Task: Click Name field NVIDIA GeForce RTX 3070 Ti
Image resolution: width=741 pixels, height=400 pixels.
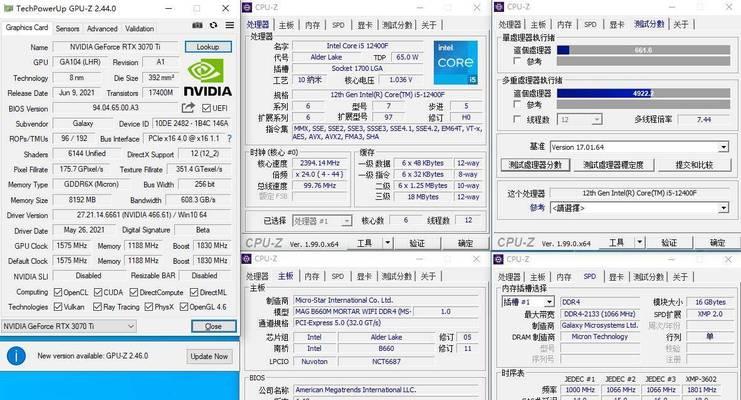Action: click(x=115, y=47)
